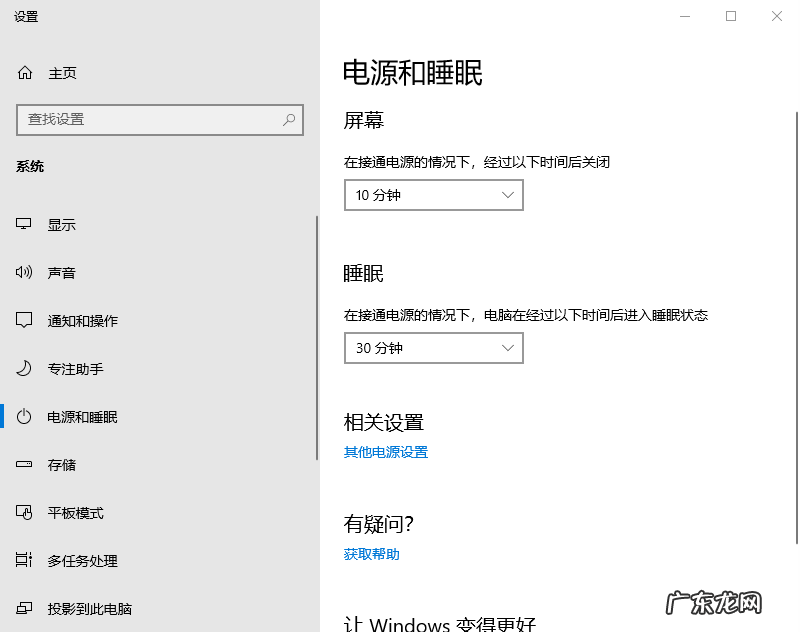This screenshot has width=800, height=632.
Task: Open 显示 (Display) settings
Action: click(x=62, y=224)
